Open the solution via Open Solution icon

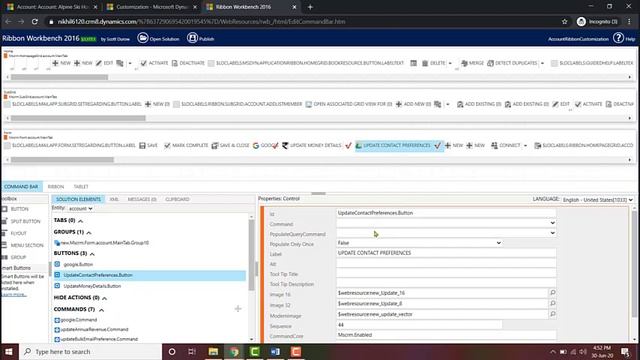(143, 38)
